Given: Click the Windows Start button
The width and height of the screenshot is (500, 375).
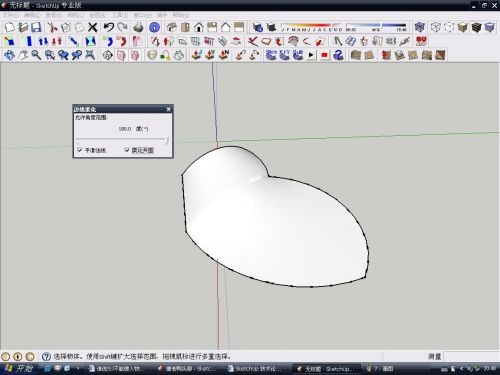Looking at the screenshot, I should (19, 368).
